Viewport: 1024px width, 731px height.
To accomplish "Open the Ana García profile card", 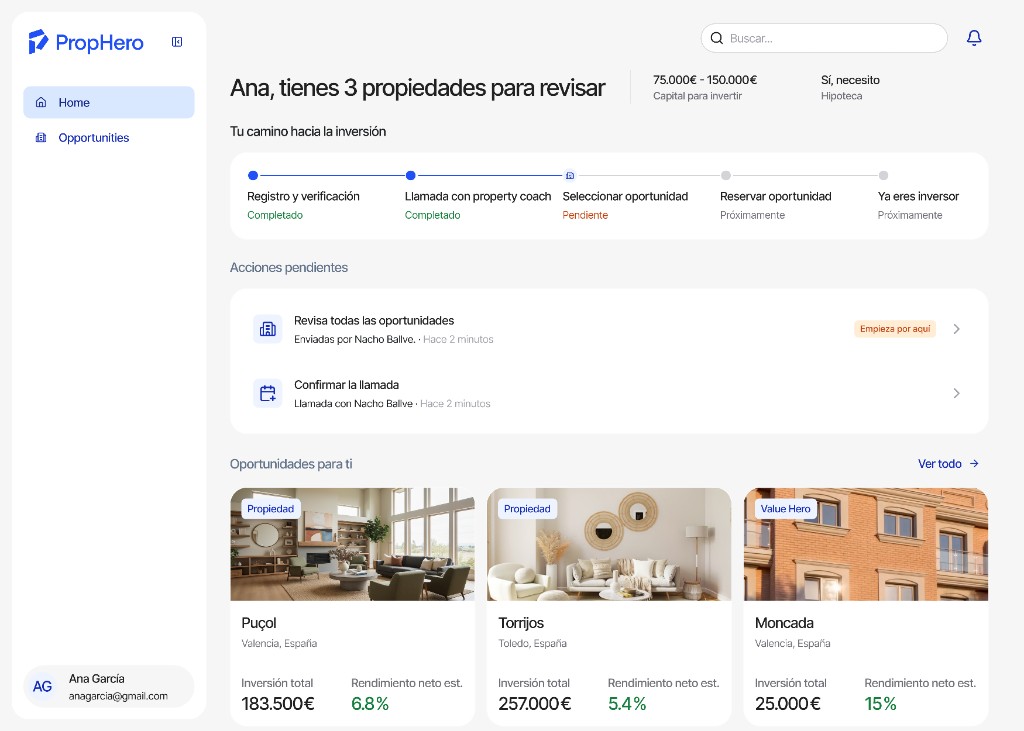I will coord(108,686).
